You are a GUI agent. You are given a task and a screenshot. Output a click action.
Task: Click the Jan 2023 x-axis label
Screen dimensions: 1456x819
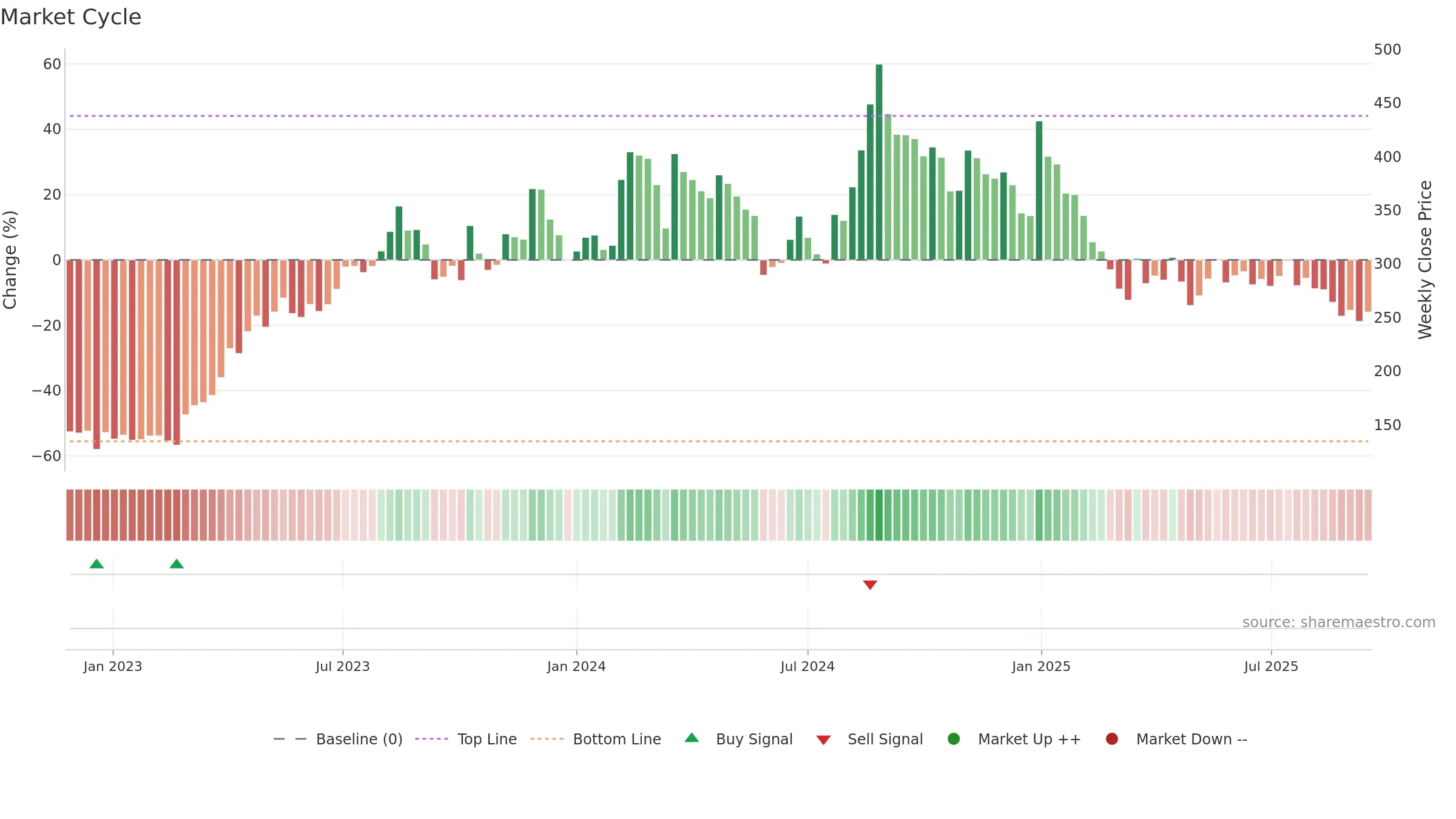[113, 666]
